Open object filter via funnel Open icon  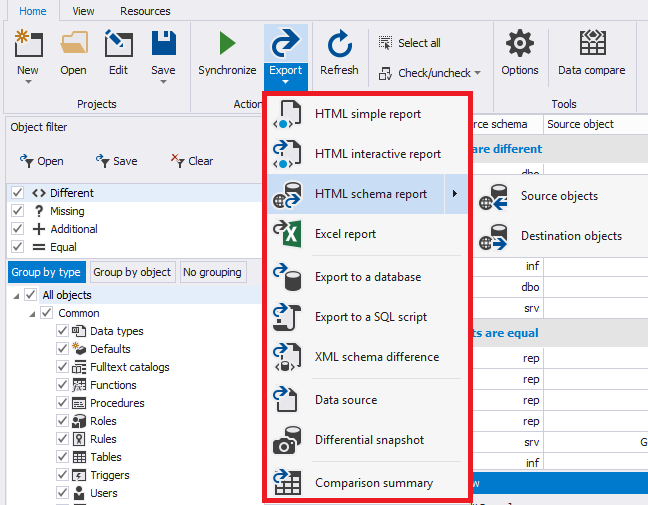point(27,160)
